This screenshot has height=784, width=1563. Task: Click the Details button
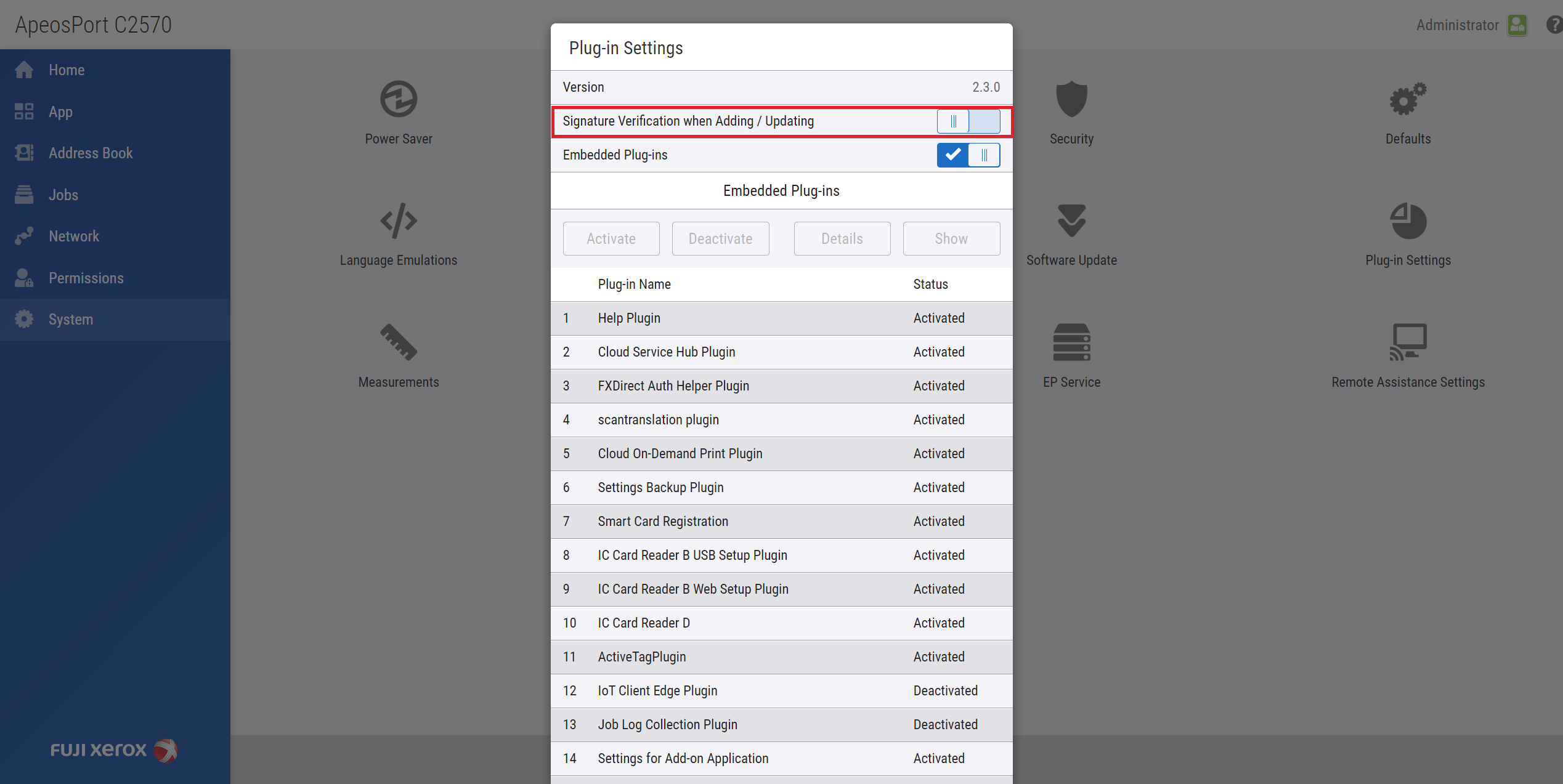click(842, 239)
